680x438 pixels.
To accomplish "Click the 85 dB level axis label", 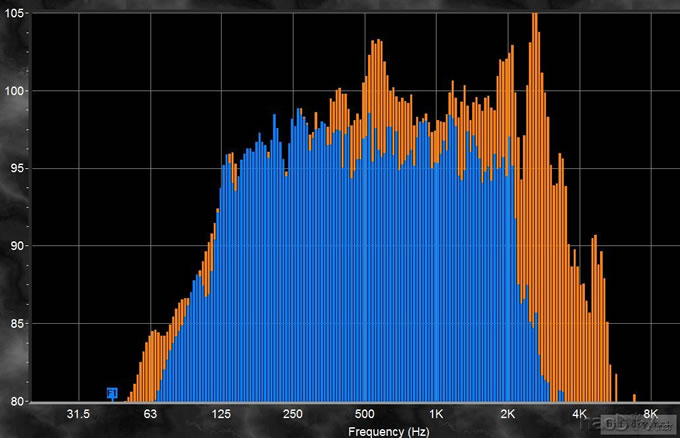I will coord(15,324).
